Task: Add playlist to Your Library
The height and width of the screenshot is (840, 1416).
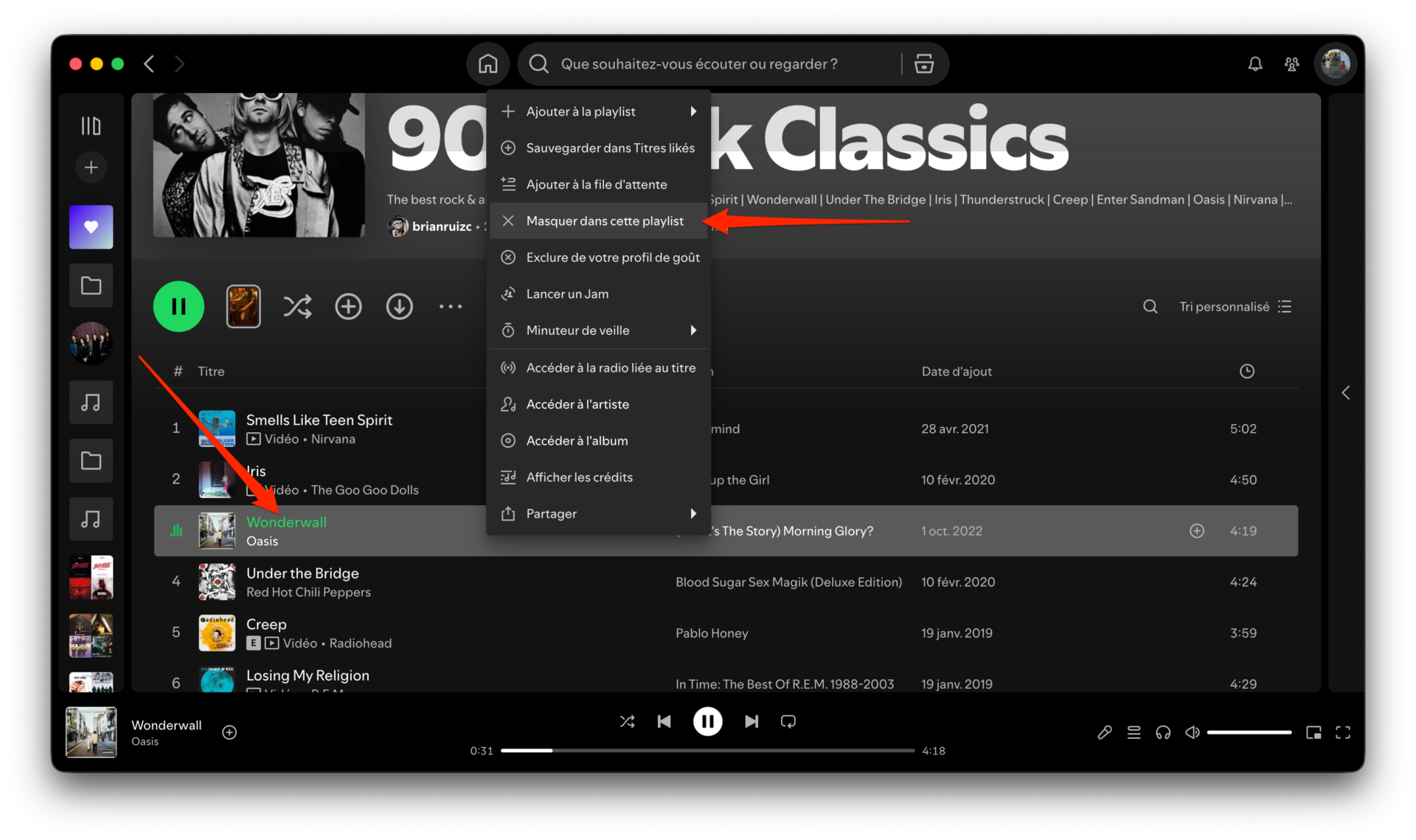Action: pyautogui.click(x=348, y=306)
